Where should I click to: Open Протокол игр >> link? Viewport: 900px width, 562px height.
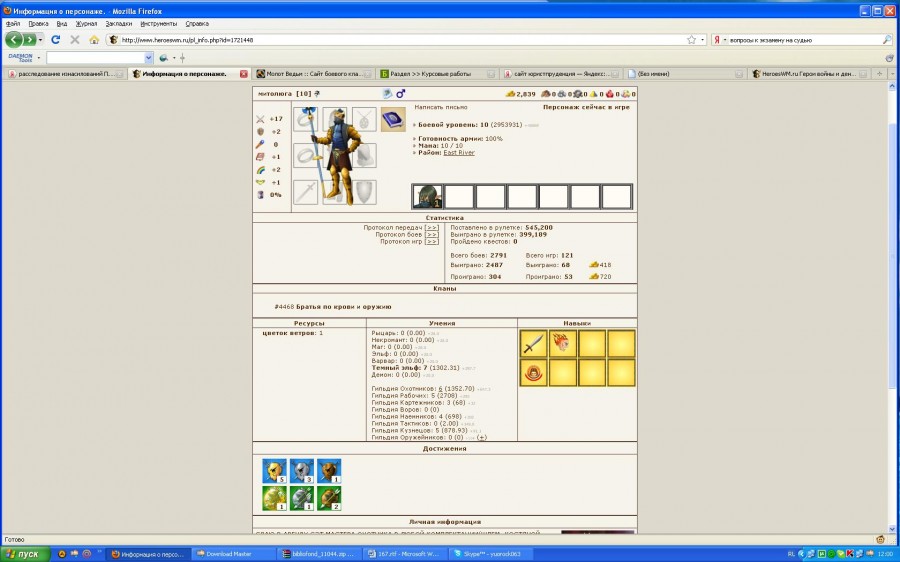coord(432,242)
